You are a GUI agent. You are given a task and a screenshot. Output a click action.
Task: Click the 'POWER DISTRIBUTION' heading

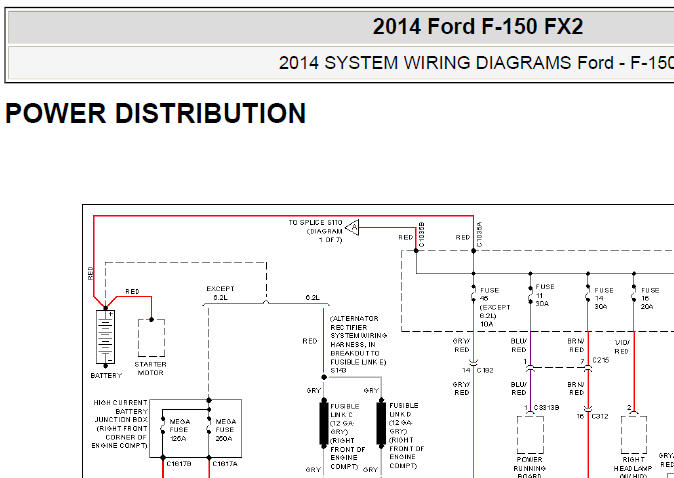coord(156,113)
